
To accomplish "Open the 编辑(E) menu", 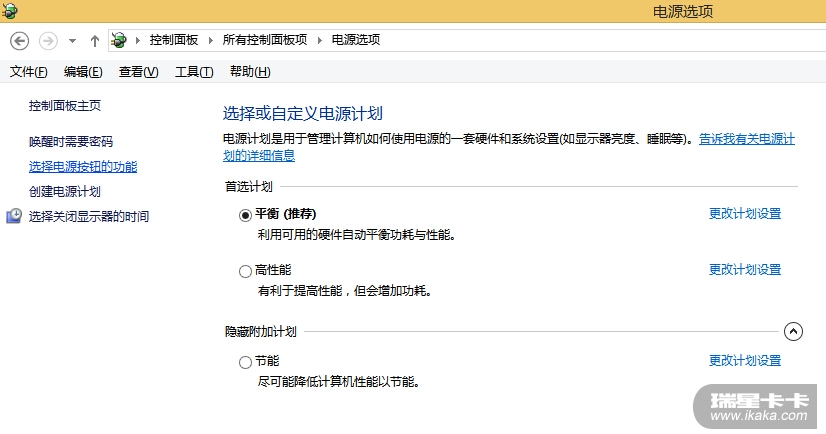I will tap(83, 72).
